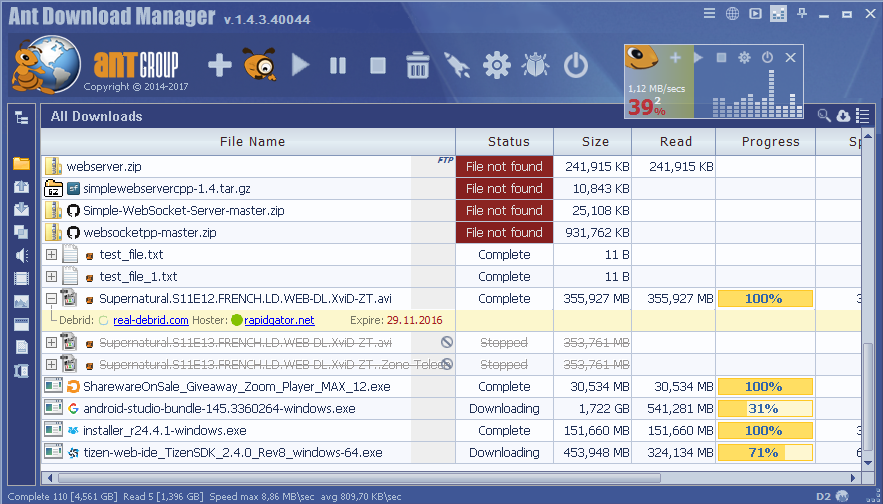This screenshot has width=883, height=504.
Task: Select the audio speaker sidebar category
Action: [21, 255]
